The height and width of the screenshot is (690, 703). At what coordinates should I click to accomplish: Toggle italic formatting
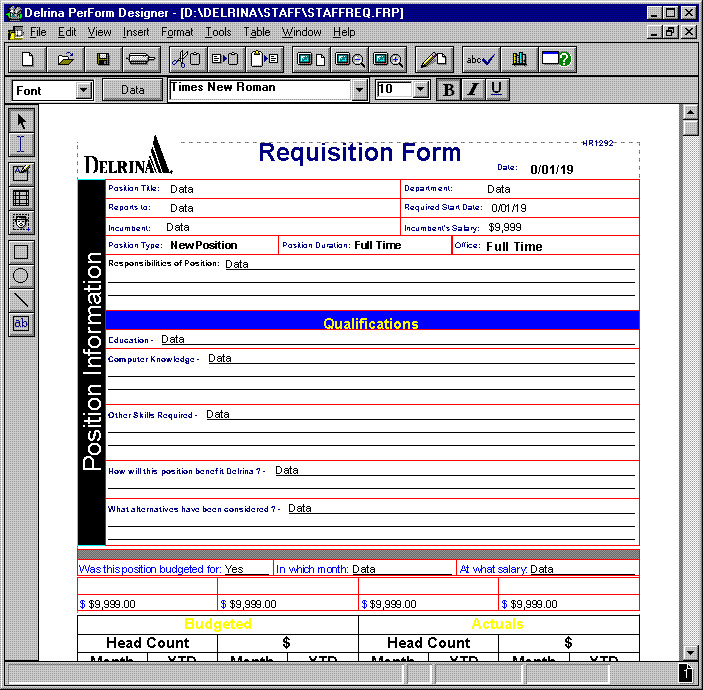pyautogui.click(x=472, y=90)
